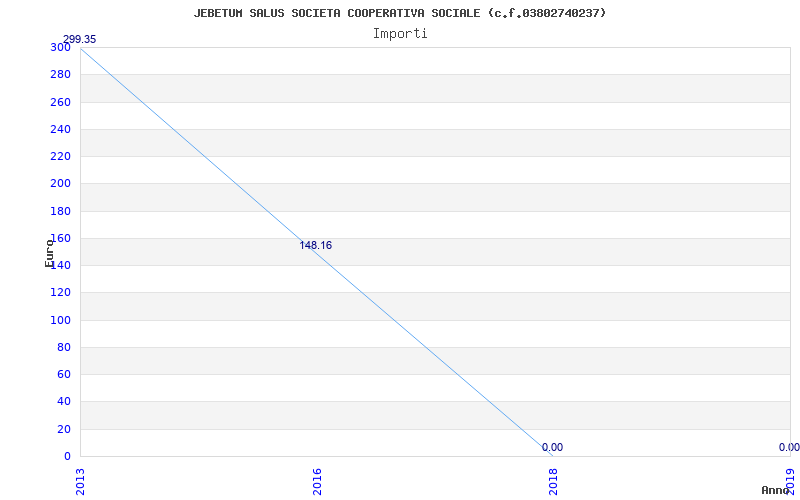This screenshot has width=800, height=500.
Task: Click the 0 y-axis tick label
Action: [67, 456]
